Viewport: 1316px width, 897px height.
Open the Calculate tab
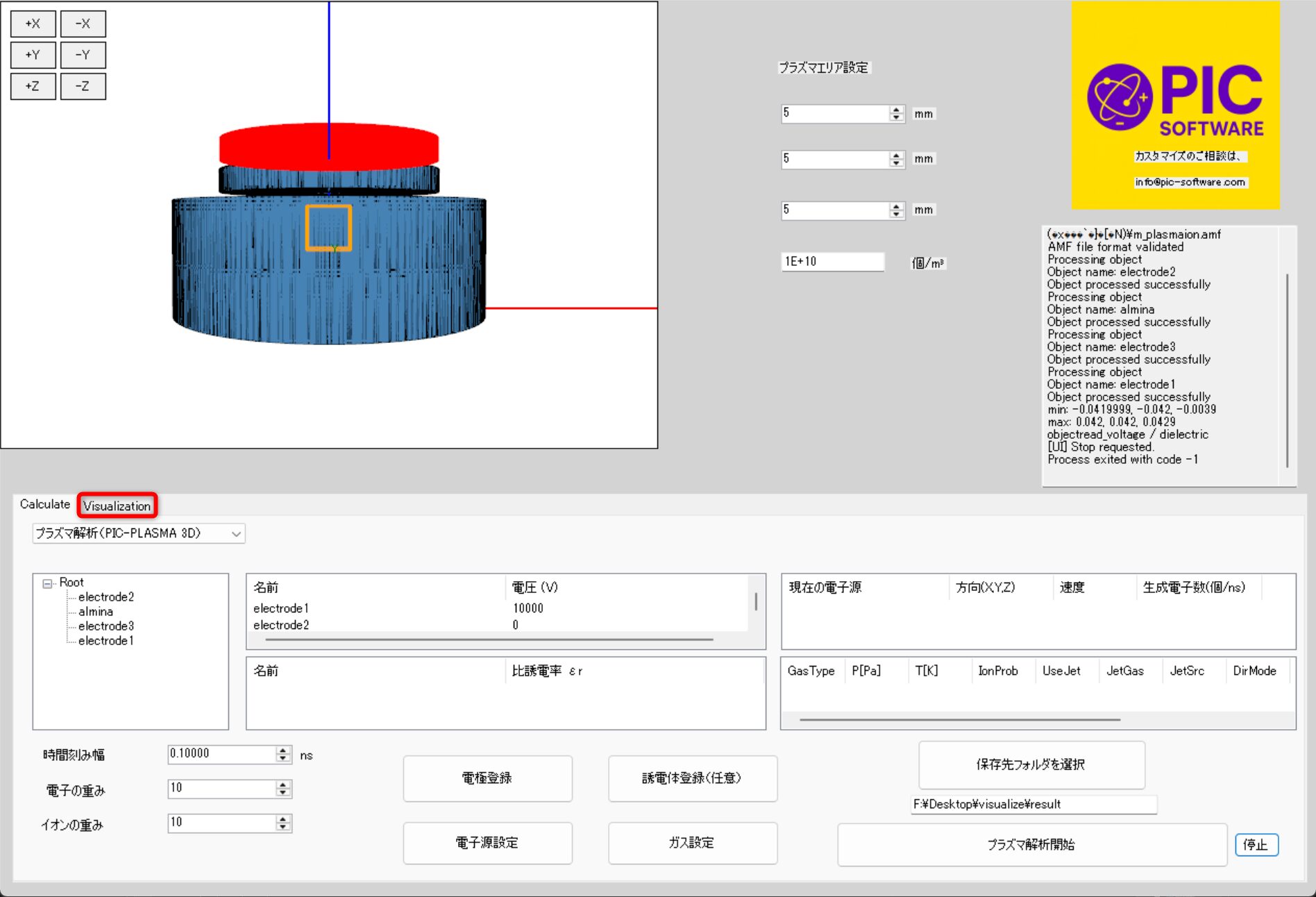point(44,504)
